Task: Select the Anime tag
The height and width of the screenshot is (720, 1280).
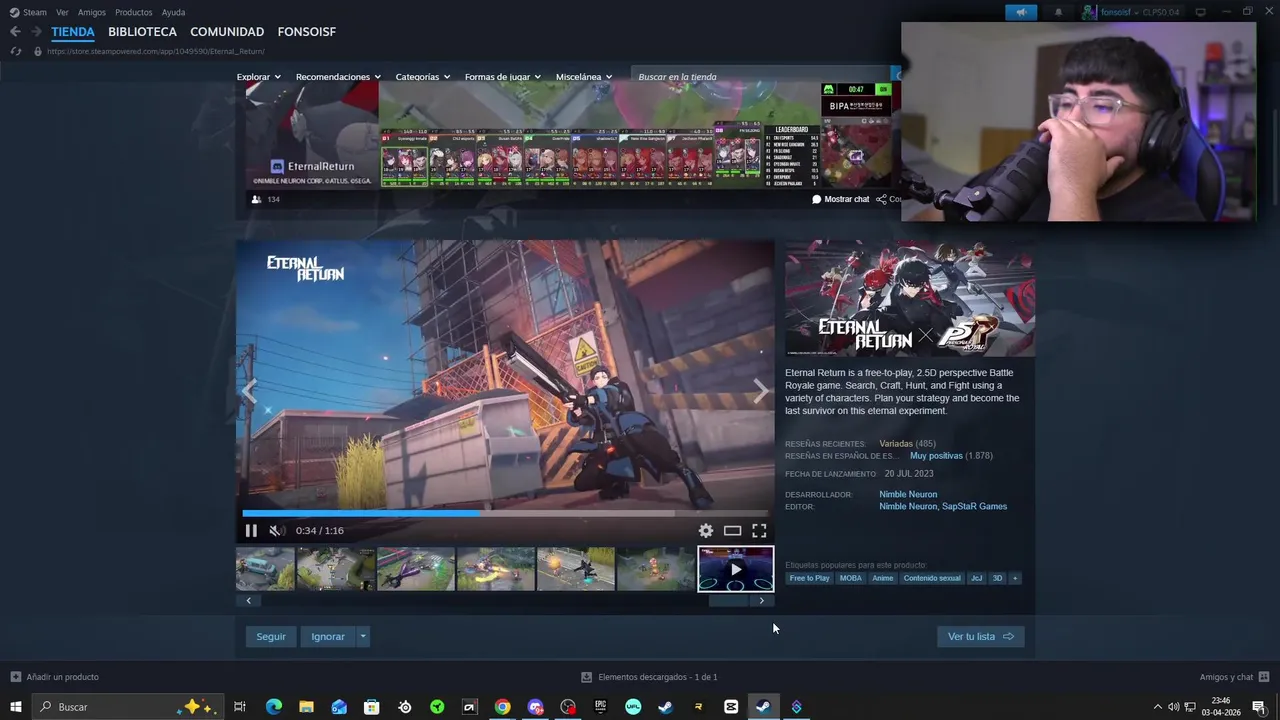Action: pos(882,578)
